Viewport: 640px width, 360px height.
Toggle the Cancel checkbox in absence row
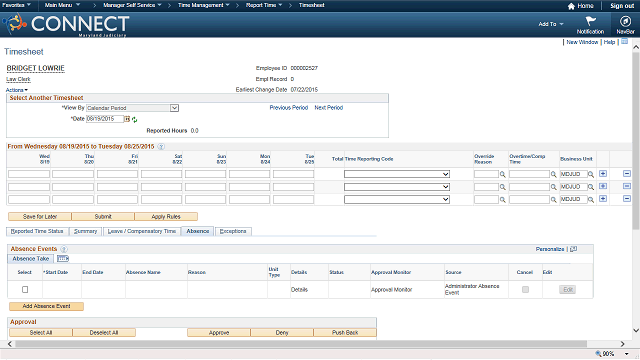[x=525, y=289]
